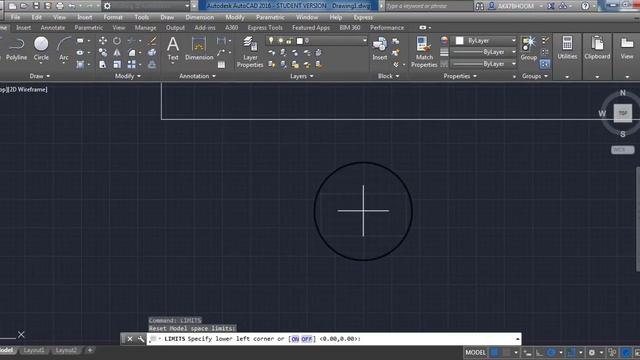Expand the Layers panel
Viewport: 640px width, 360px height.
[302, 76]
